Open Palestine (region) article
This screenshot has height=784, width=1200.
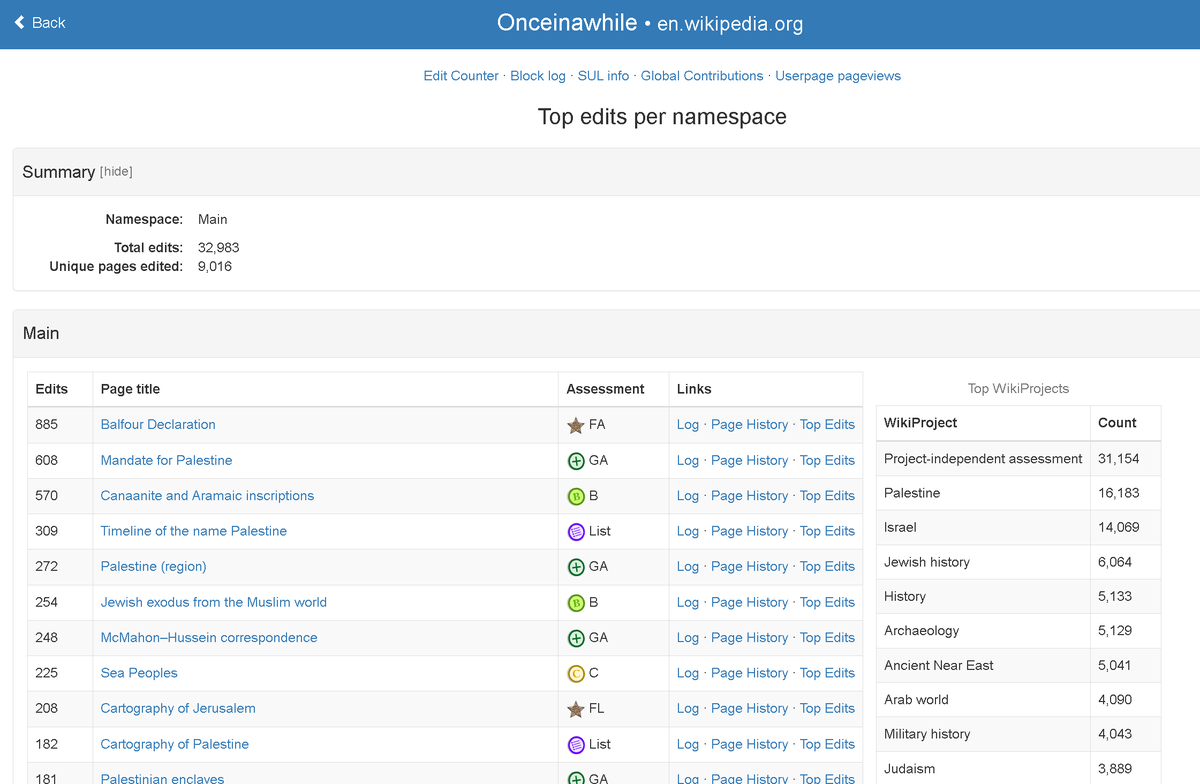(153, 566)
